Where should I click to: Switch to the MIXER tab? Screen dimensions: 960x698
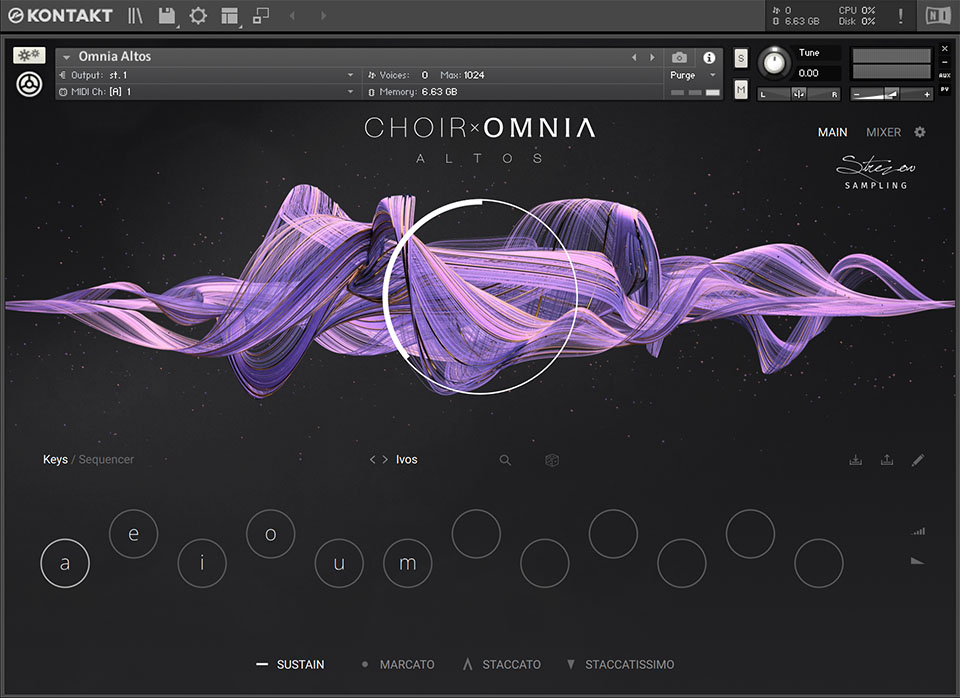[883, 132]
